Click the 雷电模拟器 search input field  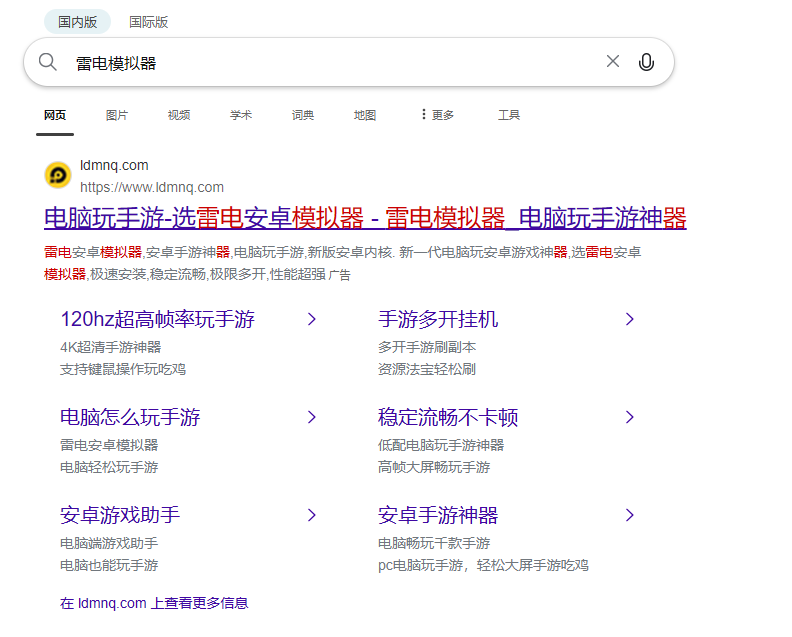330,63
